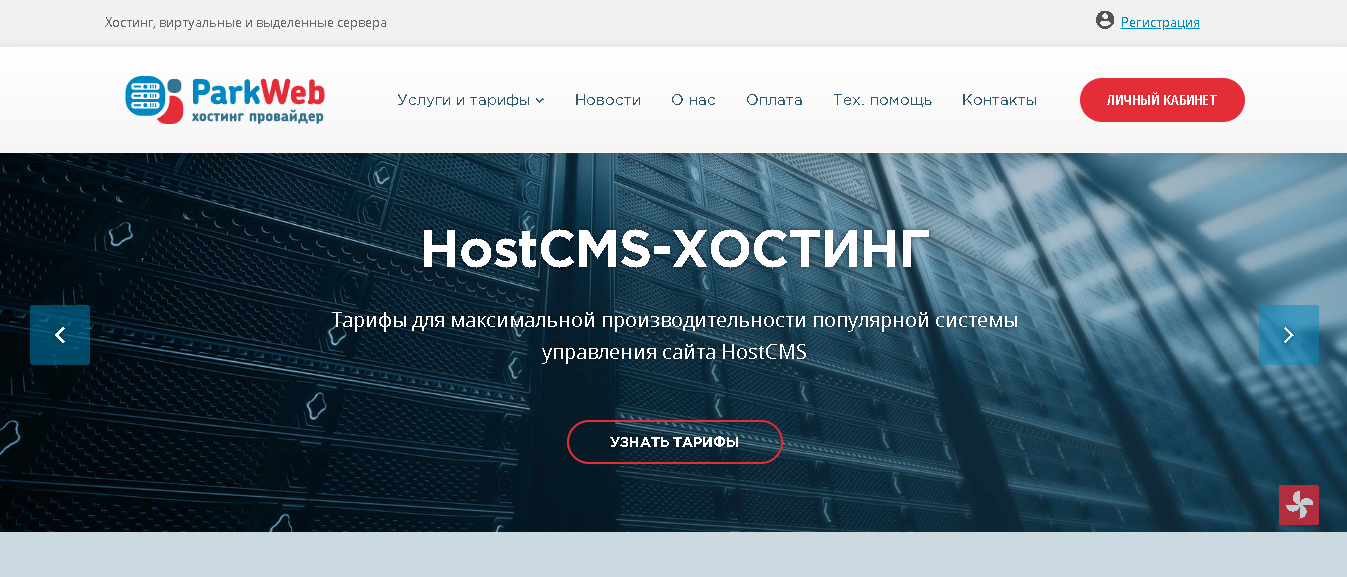Click the ЛИЧНЫЙ КАБИНЕТ button
This screenshot has width=1347, height=577.
coord(1162,100)
